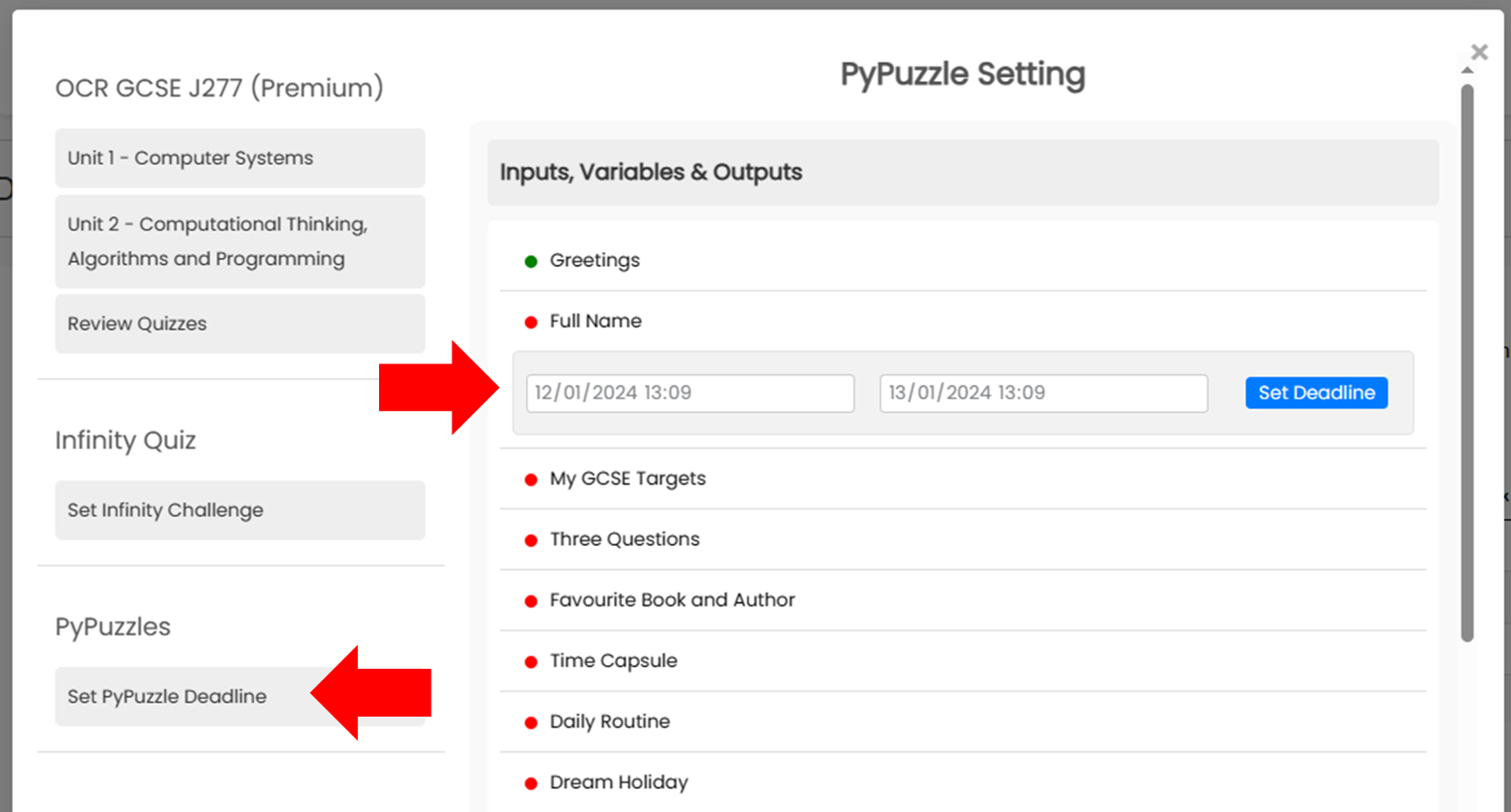This screenshot has height=812, width=1511.
Task: Select the Greetings puzzle
Action: (594, 261)
